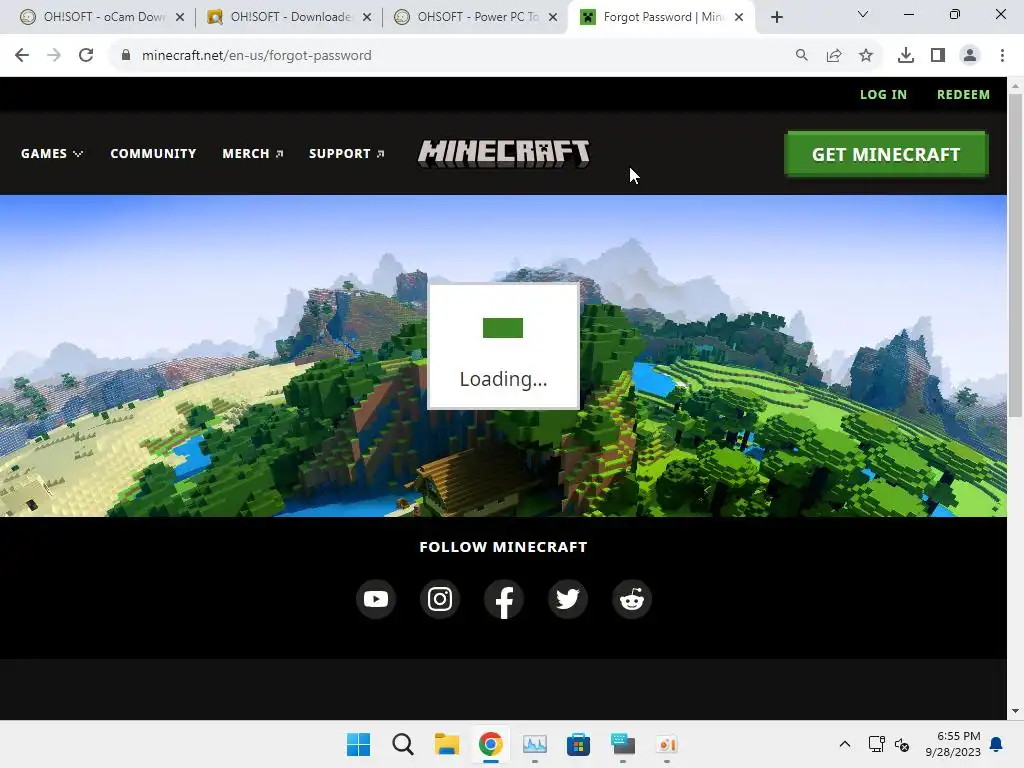
Task: Click scrollbar down arrow
Action: [1015, 711]
